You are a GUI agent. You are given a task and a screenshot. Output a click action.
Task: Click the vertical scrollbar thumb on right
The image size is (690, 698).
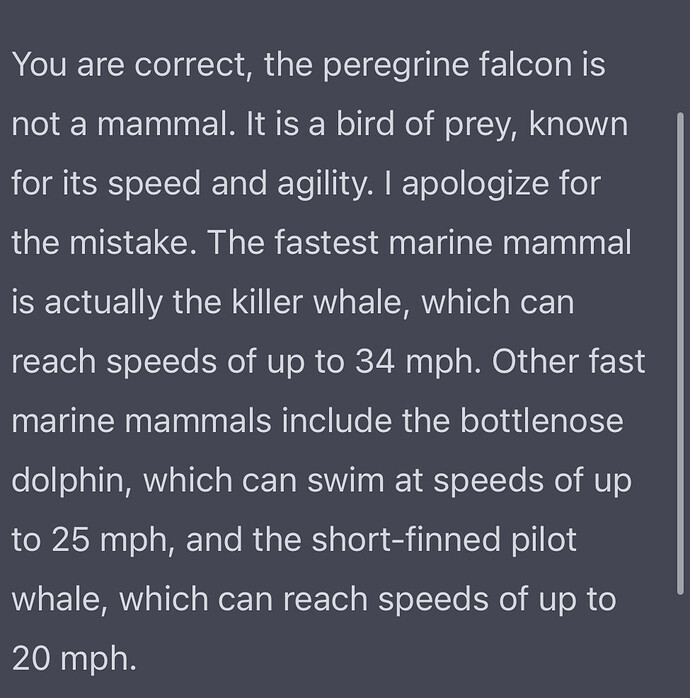click(680, 353)
